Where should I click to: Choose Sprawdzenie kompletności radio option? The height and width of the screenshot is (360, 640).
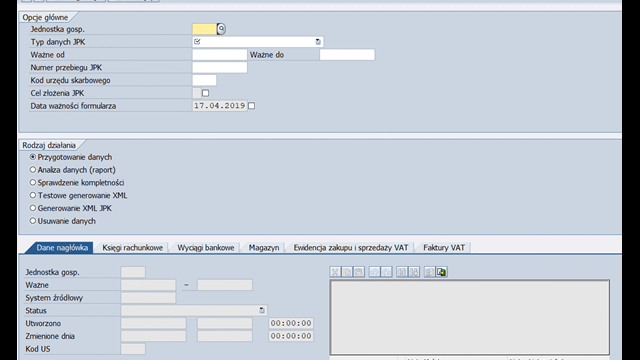tap(33, 182)
